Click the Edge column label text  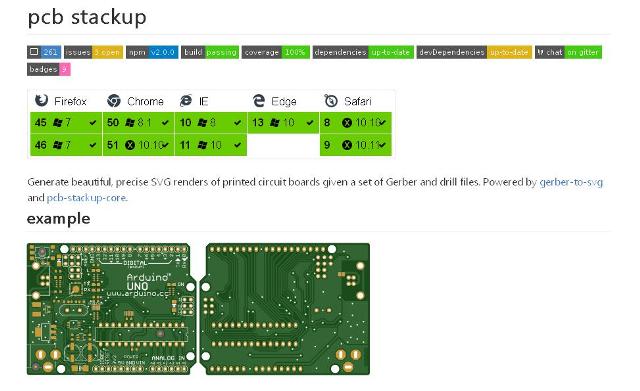coord(284,101)
